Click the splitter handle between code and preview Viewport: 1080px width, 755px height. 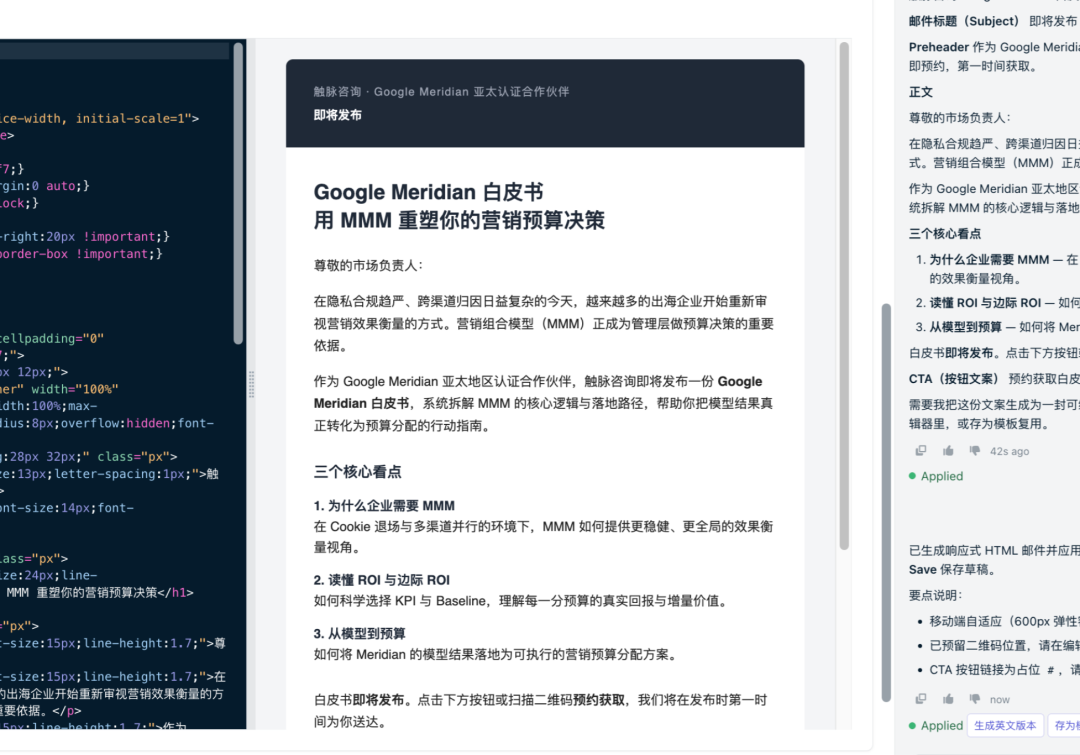(x=251, y=384)
